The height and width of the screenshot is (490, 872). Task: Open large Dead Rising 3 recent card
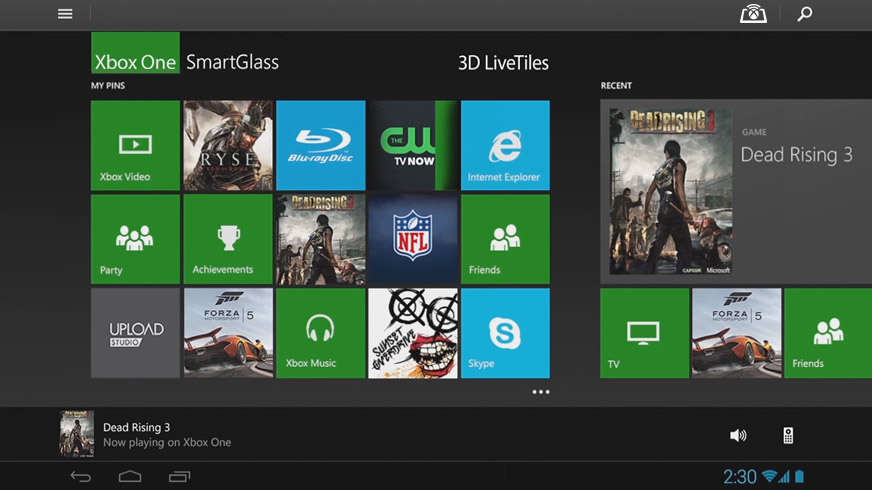coord(736,192)
